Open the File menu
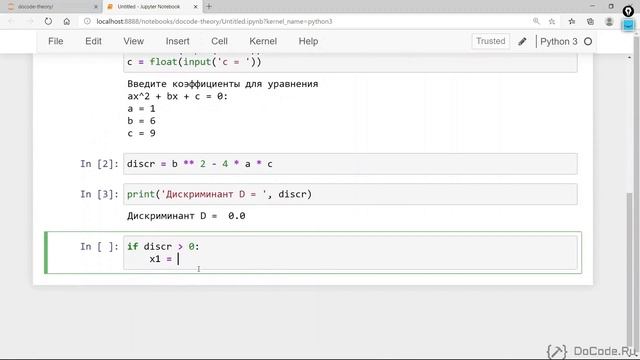The image size is (640, 360). click(56, 41)
